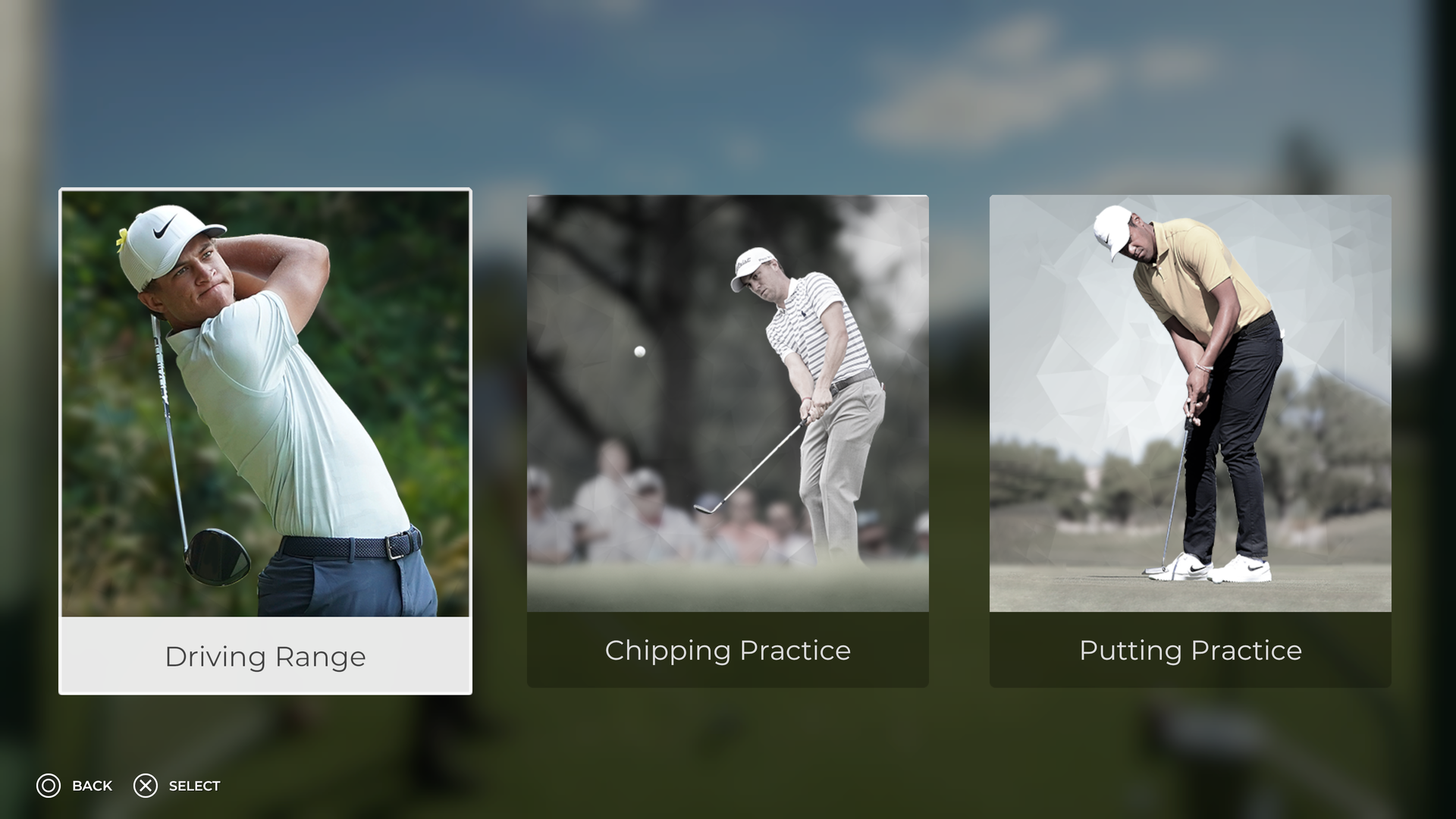Click the Driving Range golfer photo
Image resolution: width=1456 pixels, height=819 pixels.
coord(265,403)
